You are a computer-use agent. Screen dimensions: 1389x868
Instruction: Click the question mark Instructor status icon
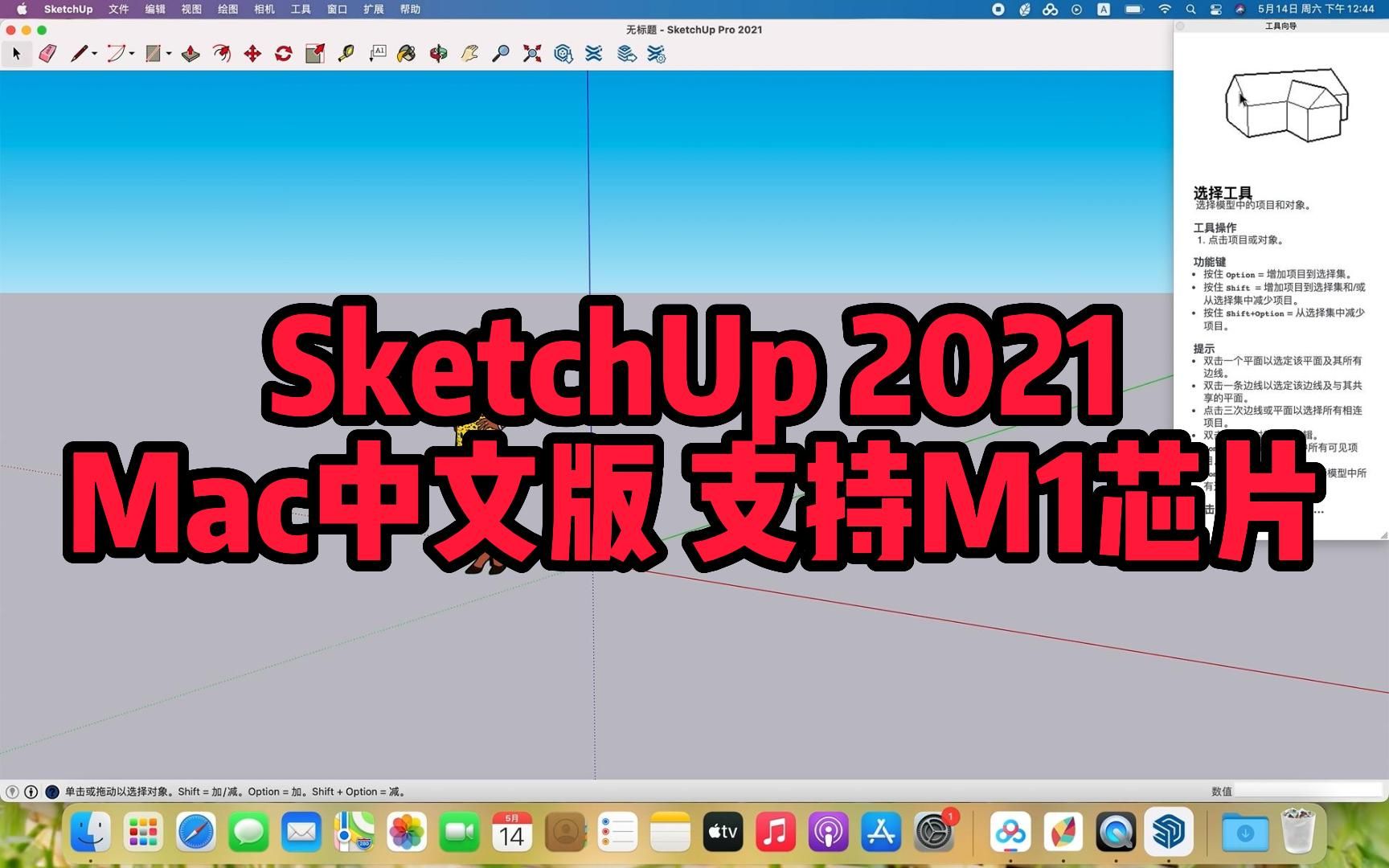point(52,792)
